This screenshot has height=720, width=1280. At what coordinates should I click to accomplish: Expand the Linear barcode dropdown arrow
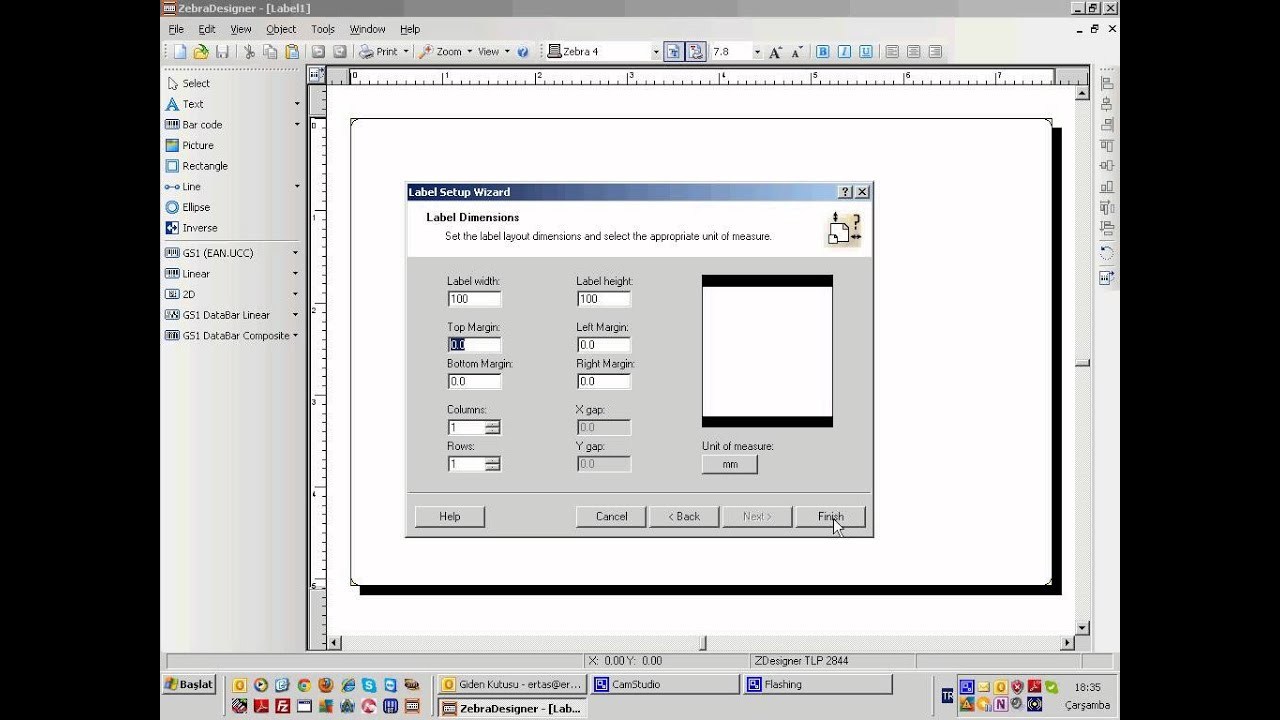(x=295, y=274)
